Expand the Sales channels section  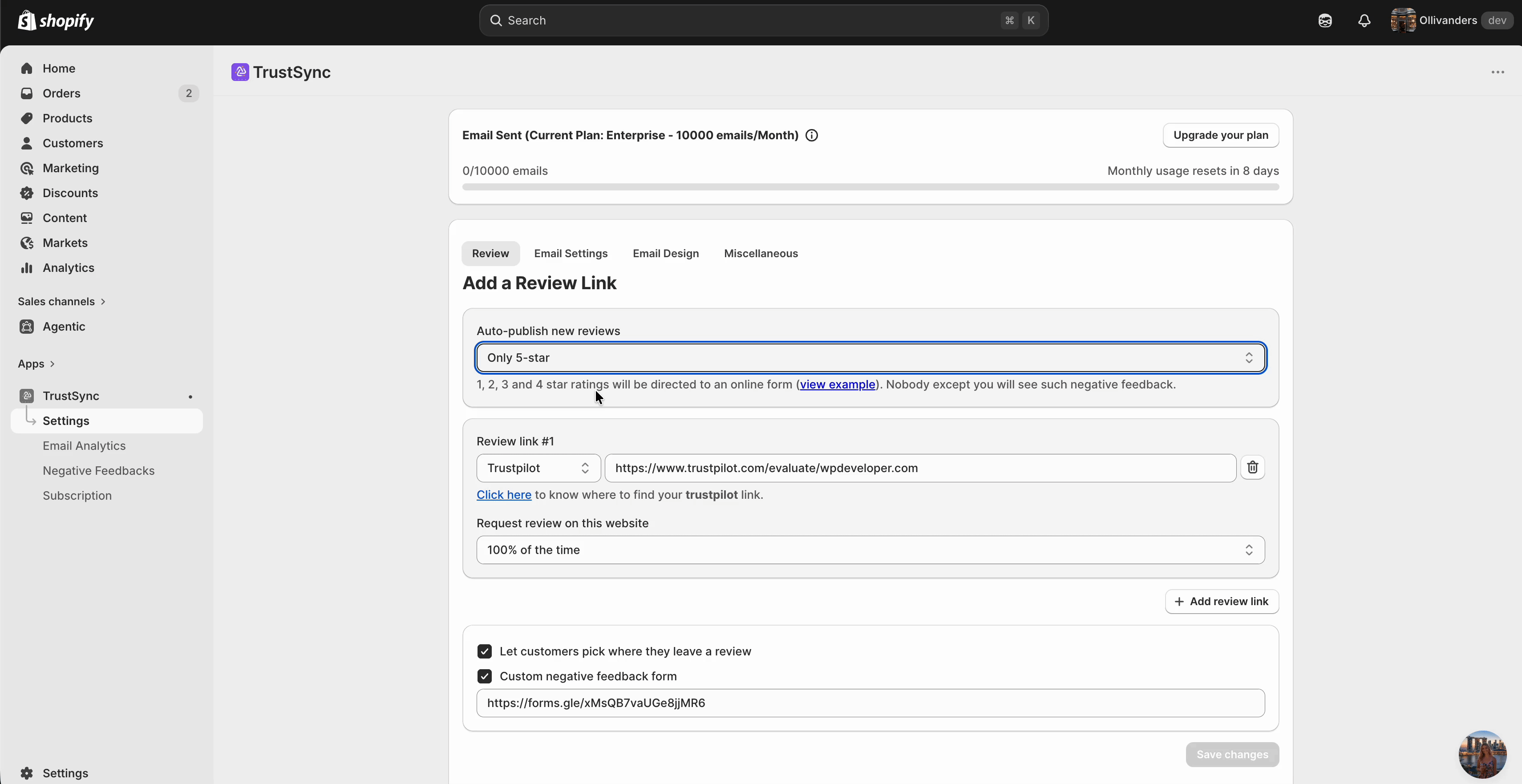[61, 302]
